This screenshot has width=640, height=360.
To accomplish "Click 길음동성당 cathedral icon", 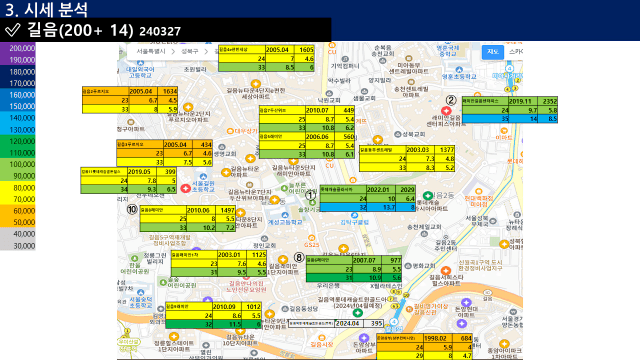I will [285, 309].
